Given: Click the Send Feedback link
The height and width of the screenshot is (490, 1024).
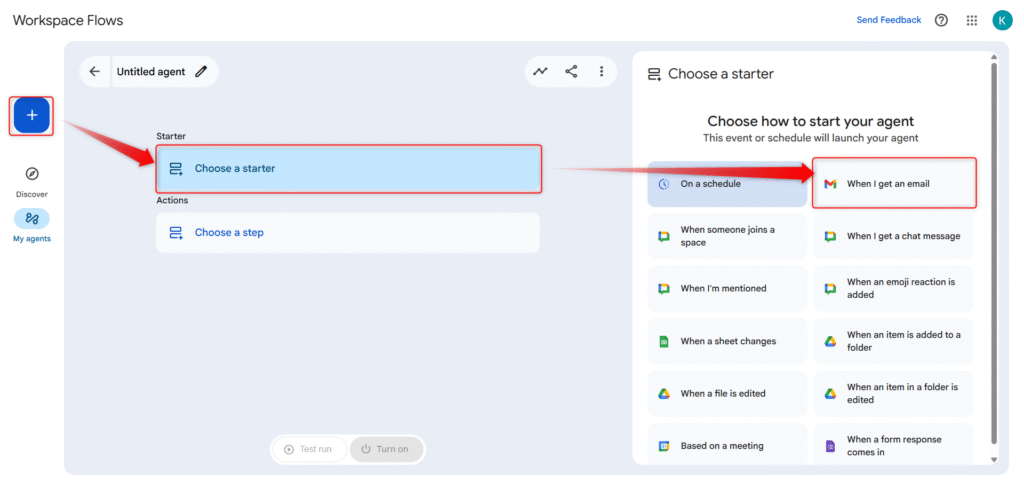Looking at the screenshot, I should (889, 20).
